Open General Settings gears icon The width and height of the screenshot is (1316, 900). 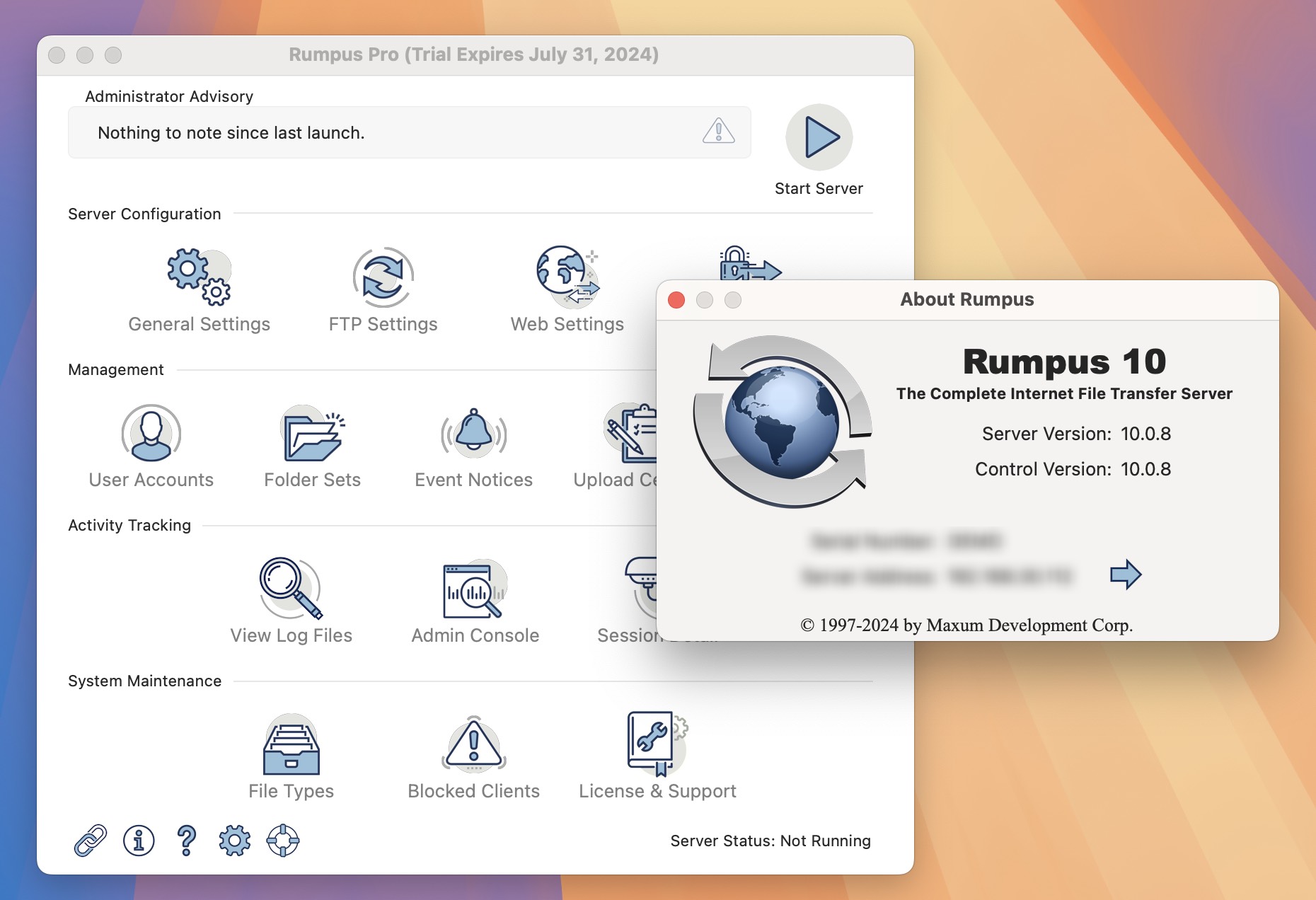point(199,277)
